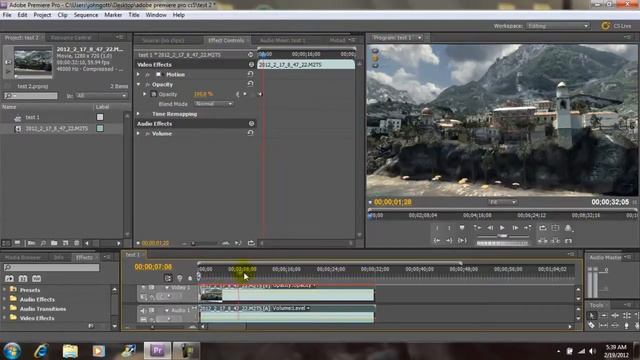The height and width of the screenshot is (360, 640).
Task: Switch to the Info tab
Action: [58, 257]
